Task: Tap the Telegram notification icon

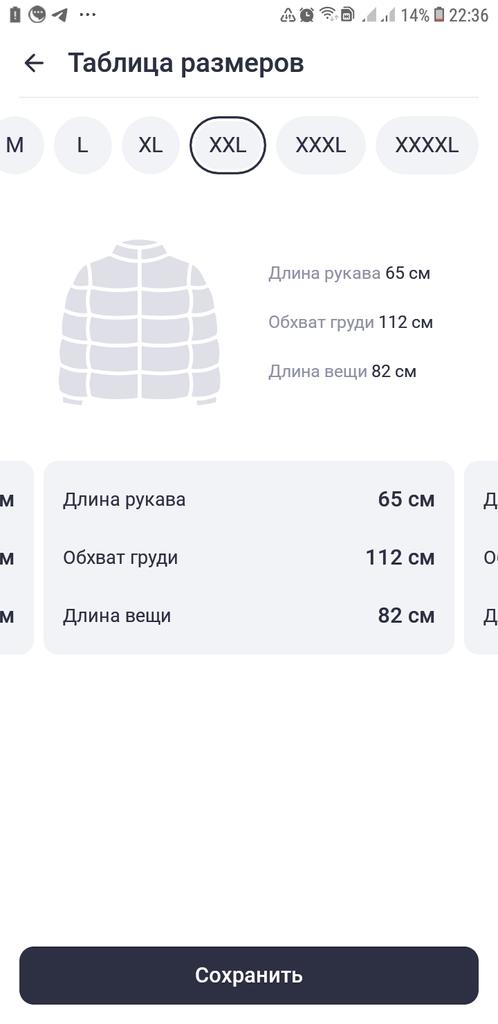Action: coord(59,14)
